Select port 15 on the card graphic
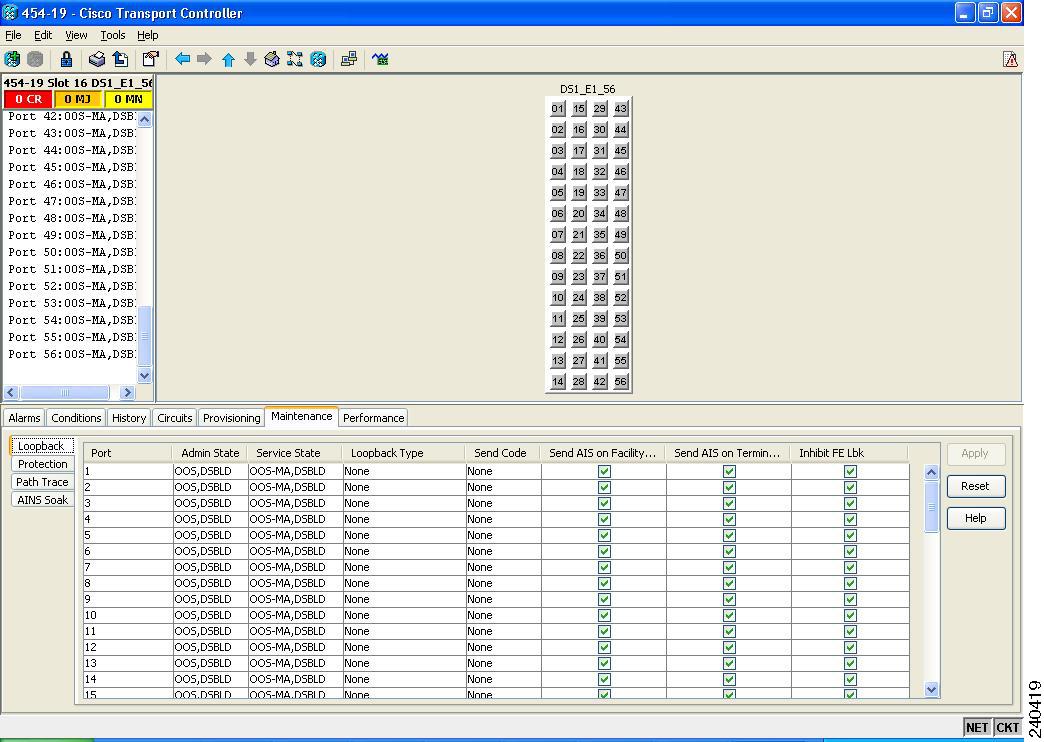The image size is (1044, 742). coord(579,109)
